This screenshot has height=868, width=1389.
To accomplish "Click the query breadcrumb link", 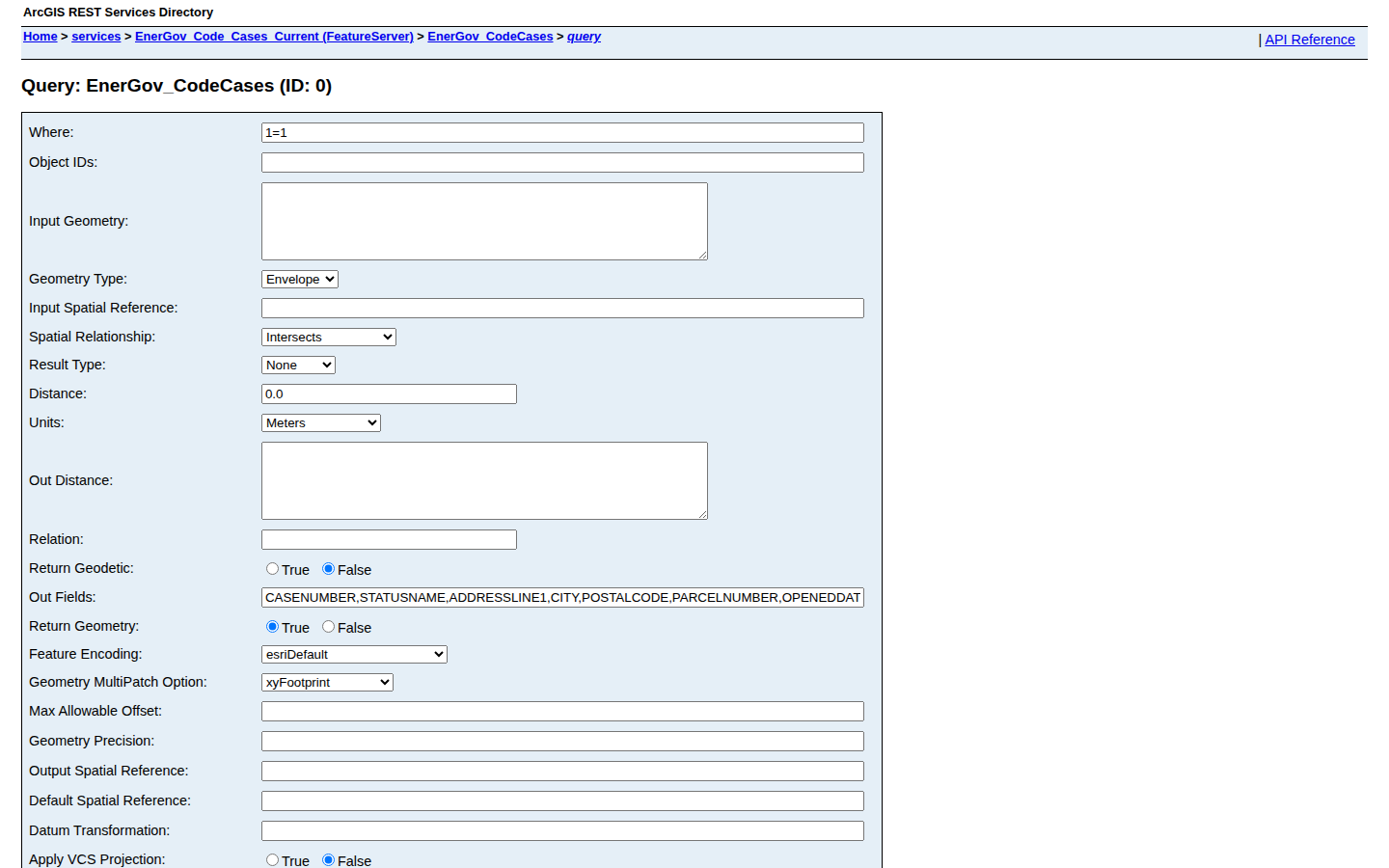I will click(584, 37).
